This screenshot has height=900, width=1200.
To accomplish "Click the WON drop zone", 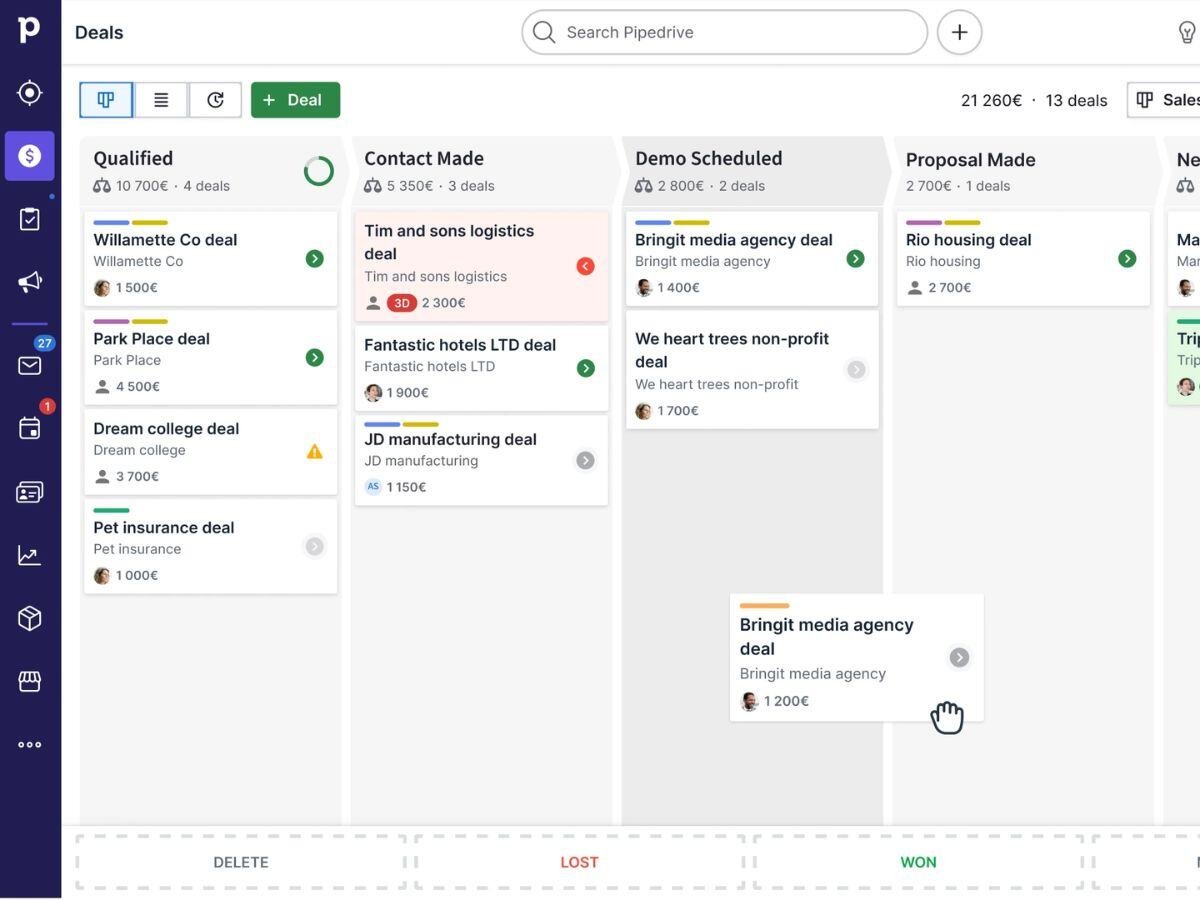I will 918,862.
